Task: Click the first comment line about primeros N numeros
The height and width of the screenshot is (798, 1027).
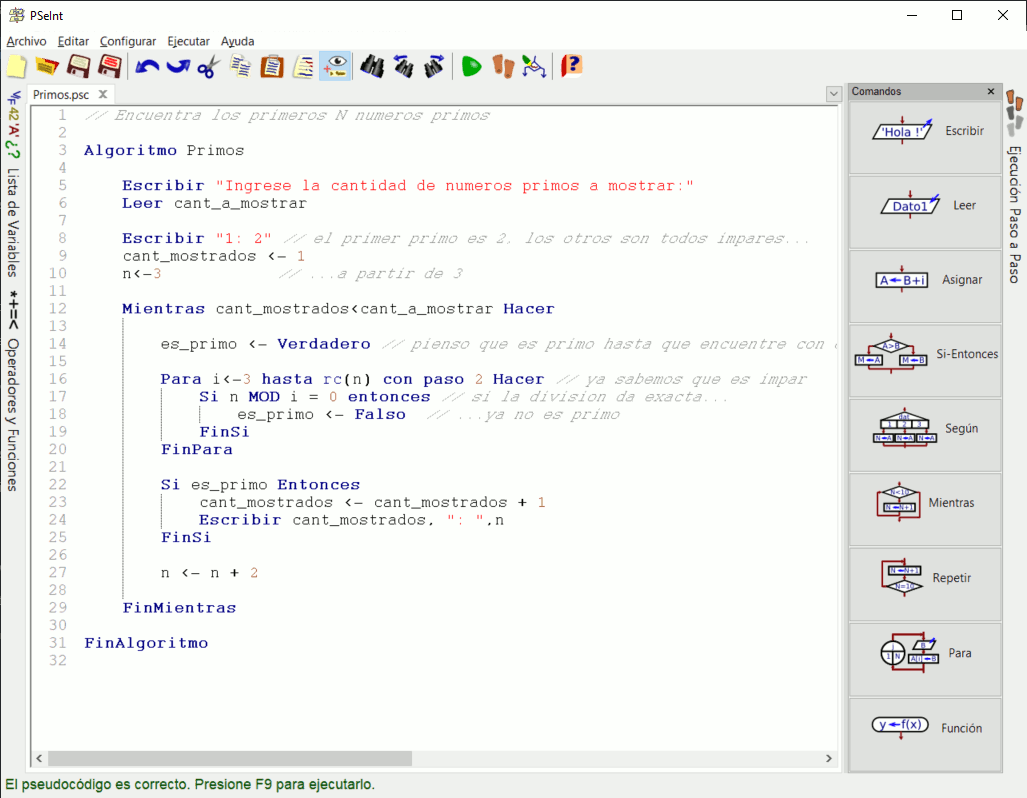Action: [x=287, y=116]
